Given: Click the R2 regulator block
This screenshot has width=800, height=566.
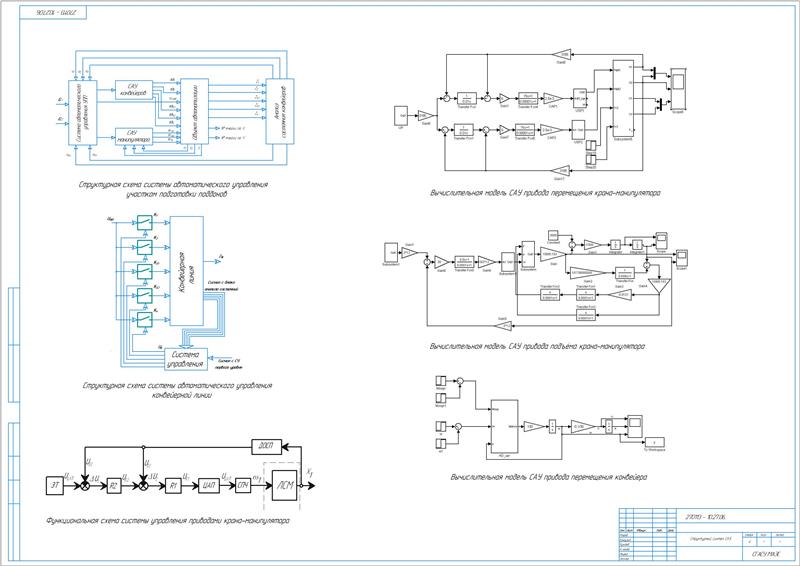Looking at the screenshot, I should pyautogui.click(x=113, y=486).
